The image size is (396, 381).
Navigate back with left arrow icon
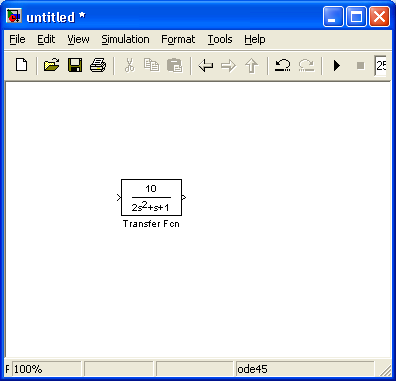click(206, 65)
